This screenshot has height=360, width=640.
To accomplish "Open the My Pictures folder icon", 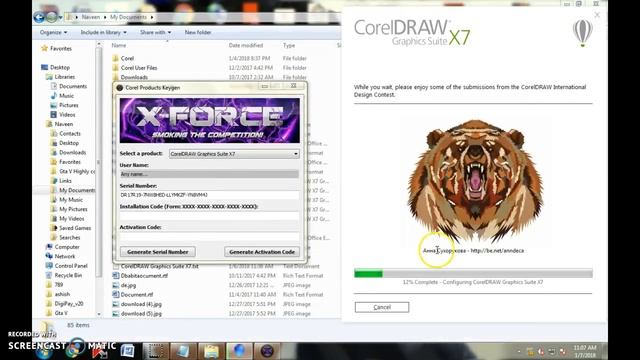I will [x=53, y=209].
